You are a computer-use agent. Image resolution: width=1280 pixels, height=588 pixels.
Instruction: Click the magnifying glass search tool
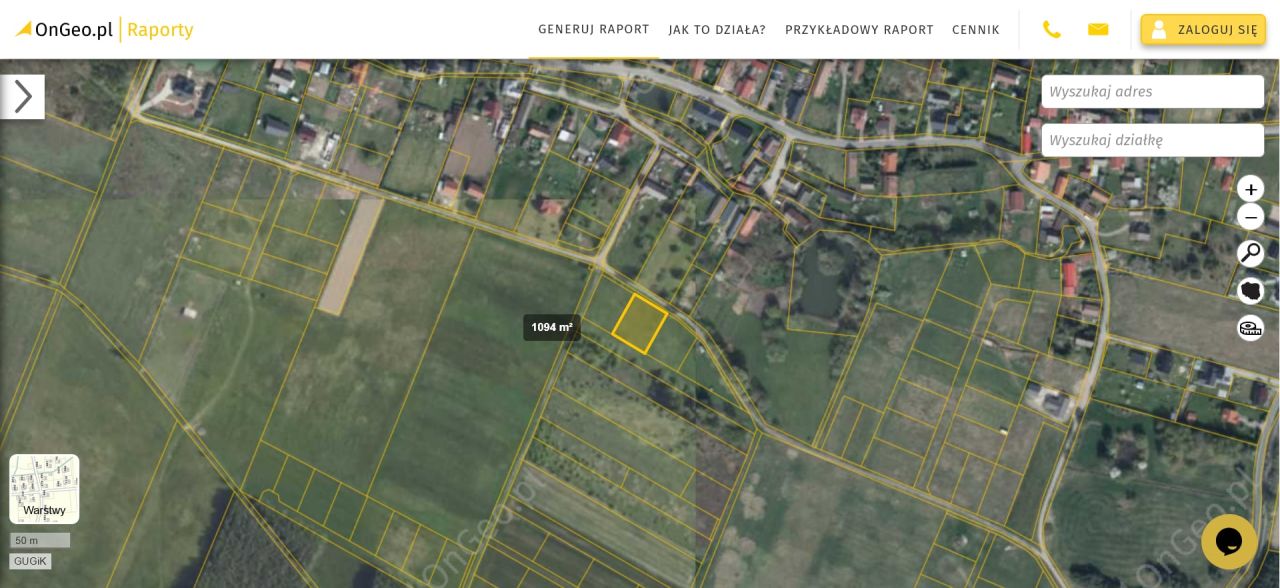1250,253
